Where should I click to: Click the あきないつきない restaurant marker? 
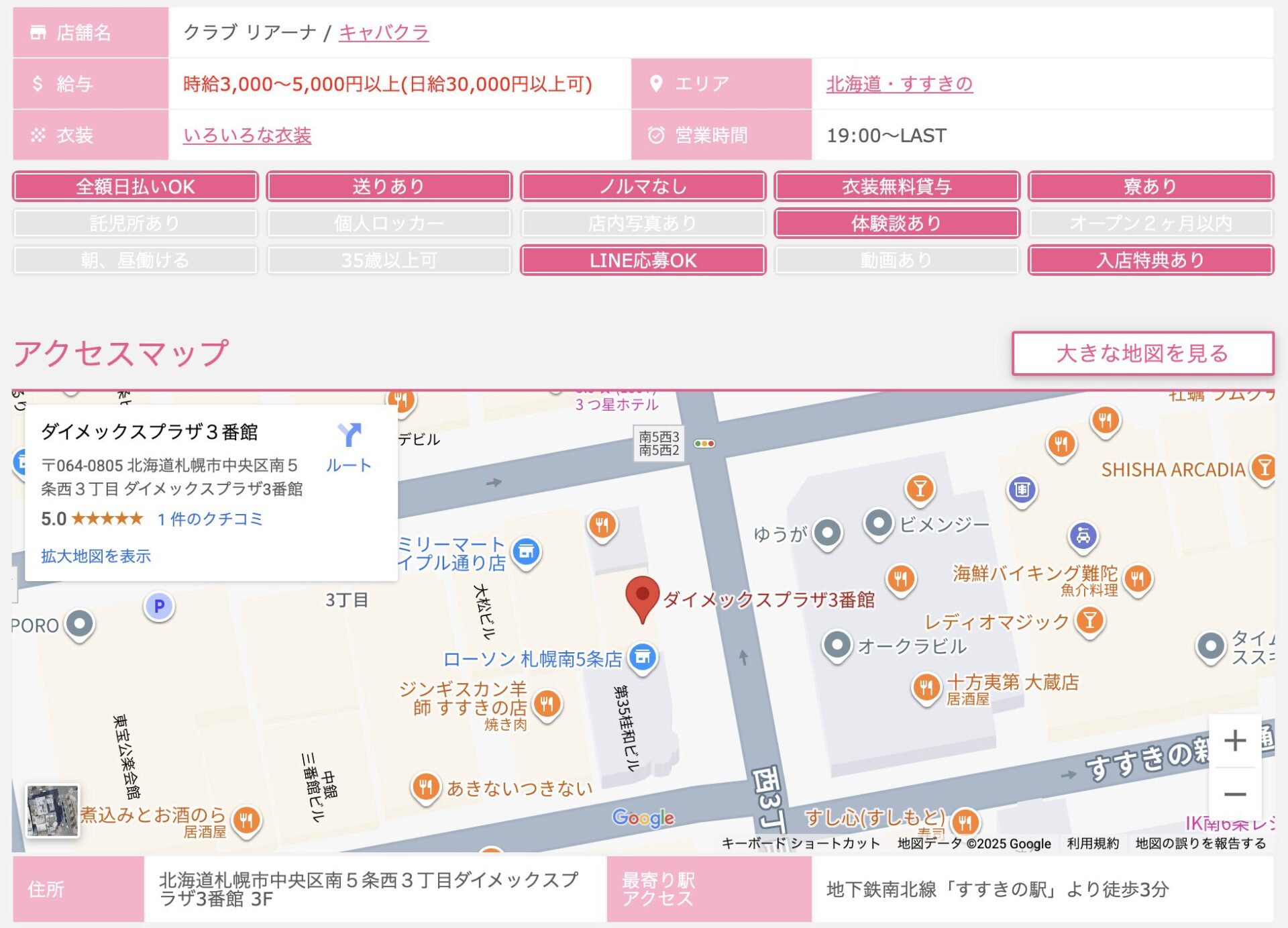click(x=426, y=786)
